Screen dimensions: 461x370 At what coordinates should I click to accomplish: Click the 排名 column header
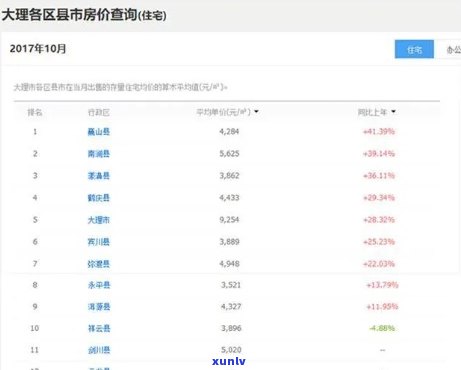pos(35,112)
